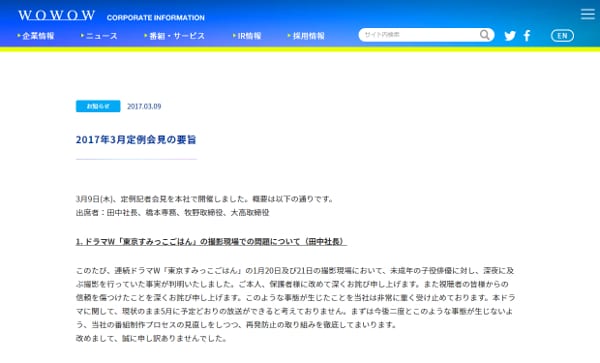Click section heading about 東京すみっこごはん

211,242
